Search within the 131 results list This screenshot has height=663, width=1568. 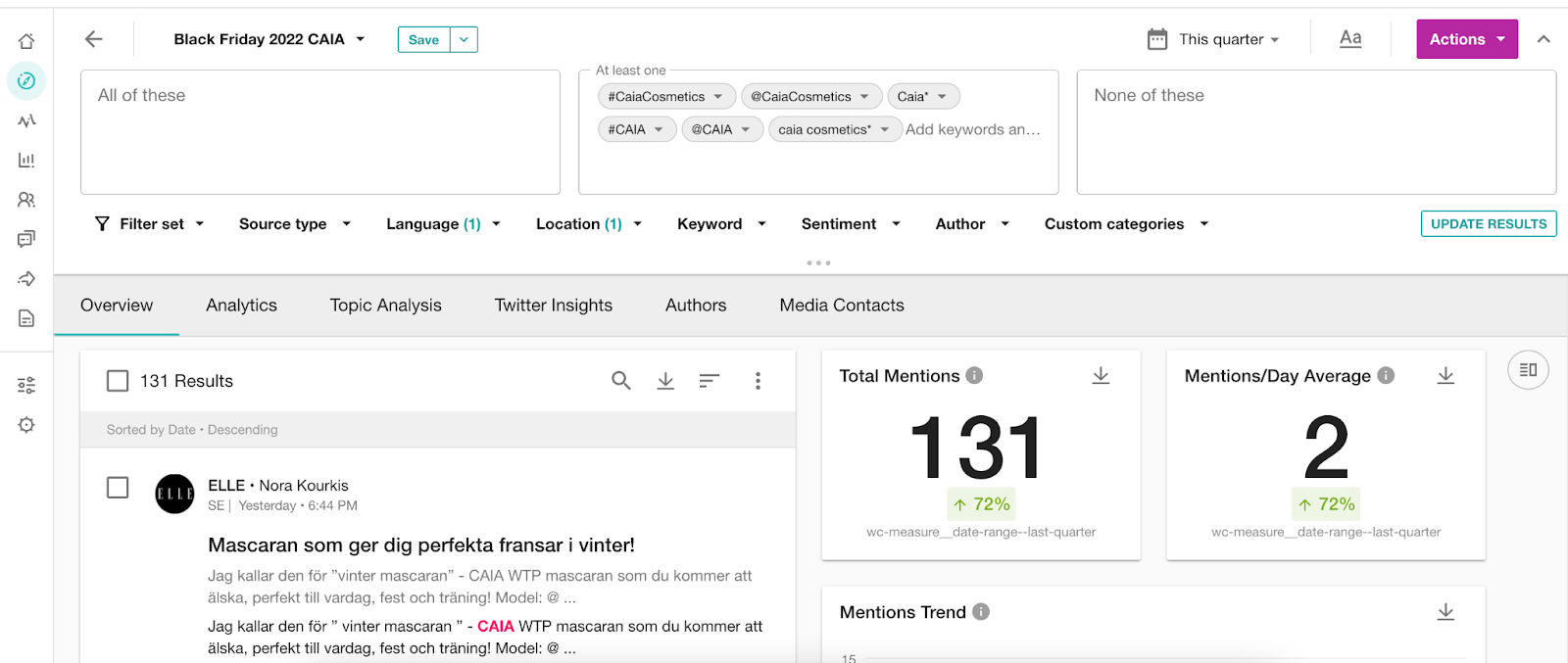621,380
